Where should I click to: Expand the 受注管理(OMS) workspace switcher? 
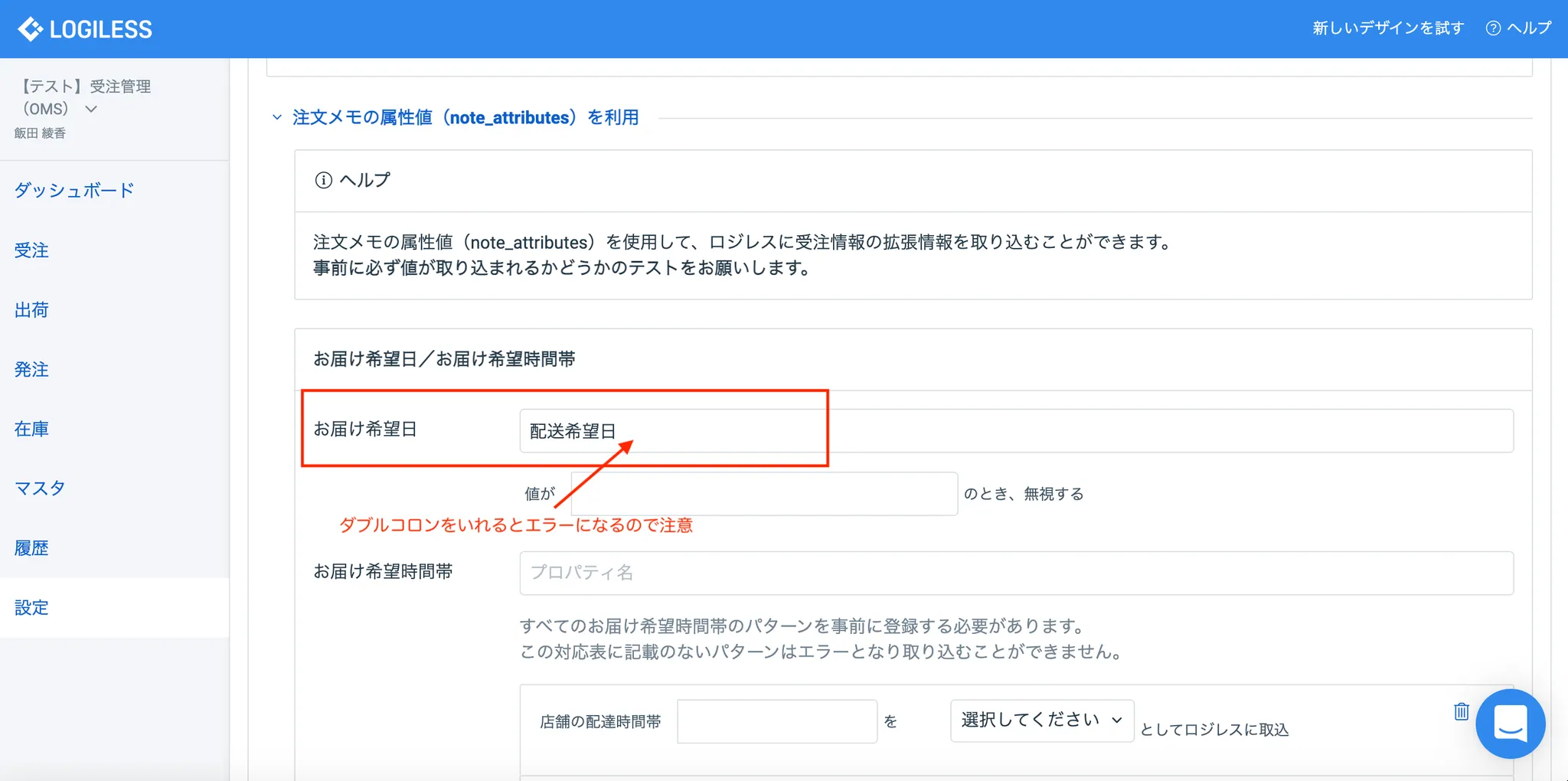(x=91, y=109)
